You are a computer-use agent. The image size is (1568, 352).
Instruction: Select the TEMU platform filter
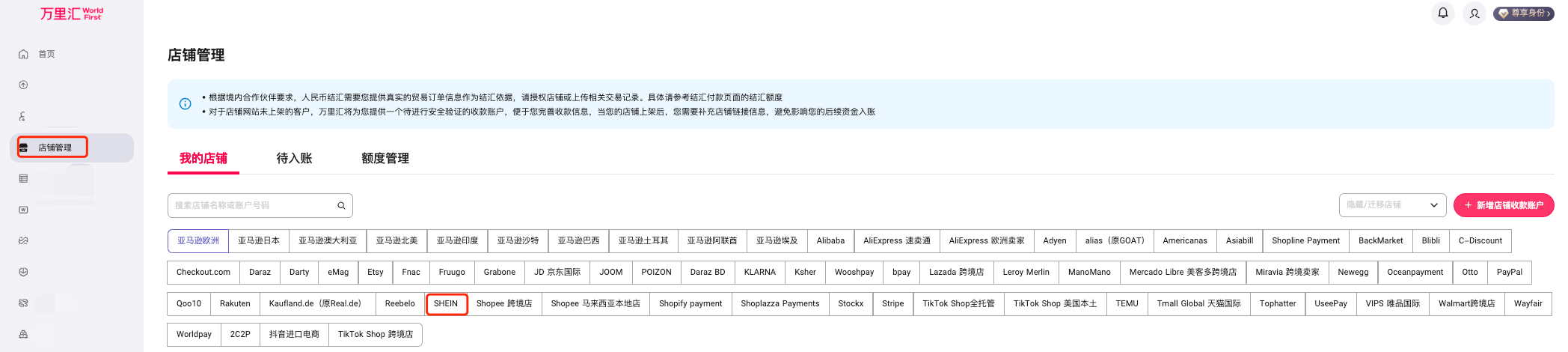pyautogui.click(x=1127, y=304)
